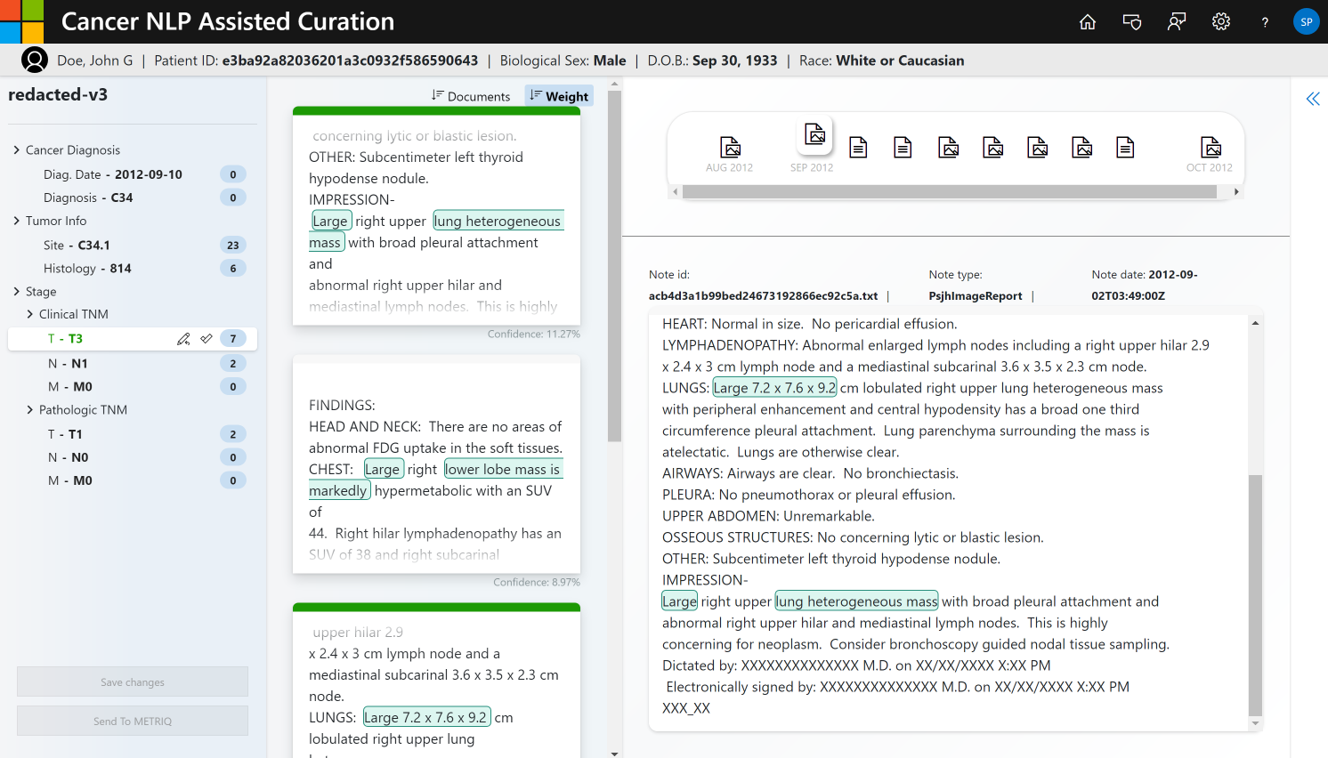Open the text note nearest OCT 2012
The width and height of the screenshot is (1328, 759).
(x=1125, y=148)
